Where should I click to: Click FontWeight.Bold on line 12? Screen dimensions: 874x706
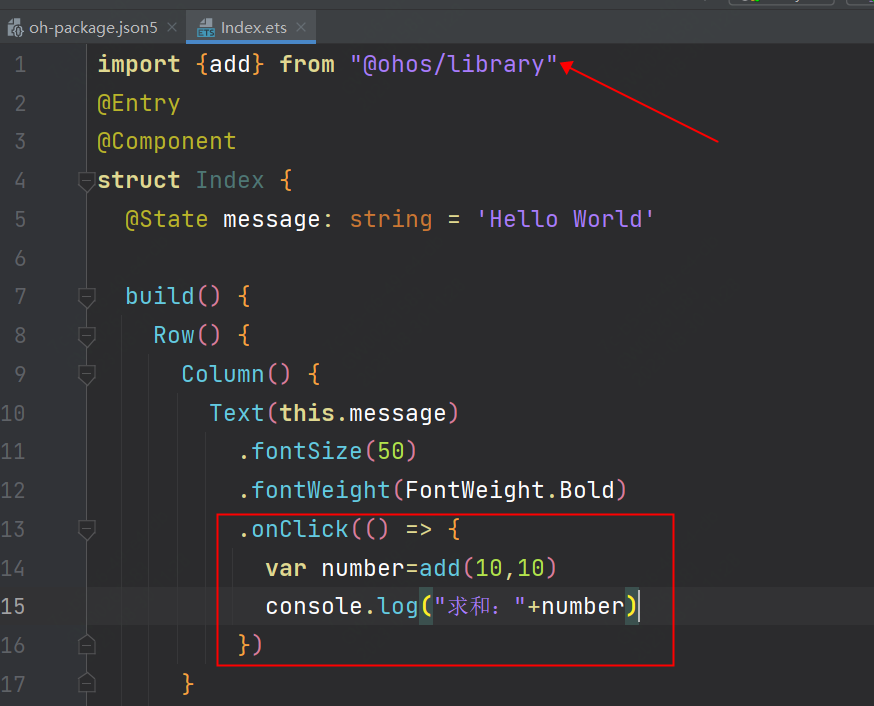tap(509, 490)
